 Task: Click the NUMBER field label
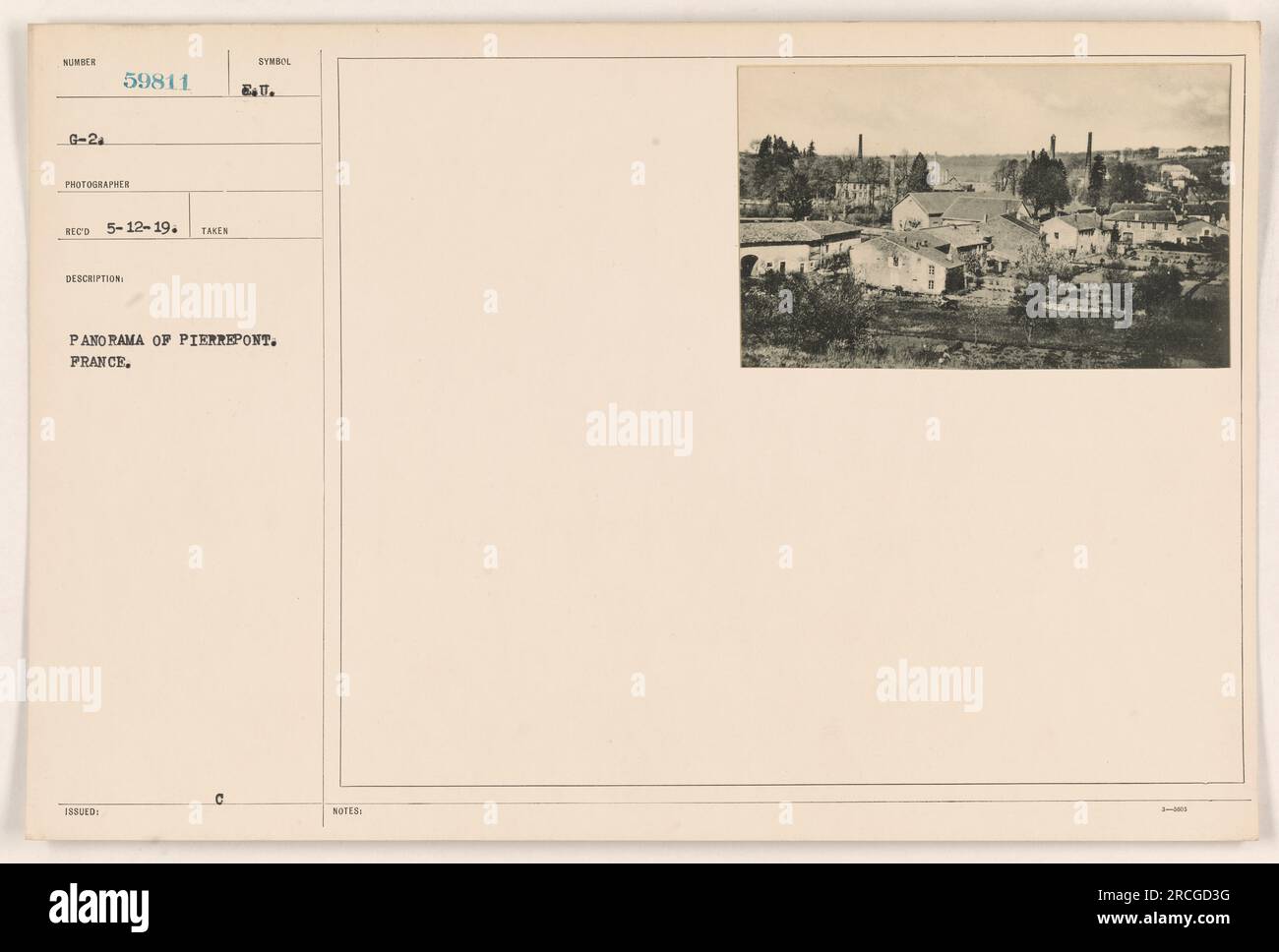click(x=80, y=61)
